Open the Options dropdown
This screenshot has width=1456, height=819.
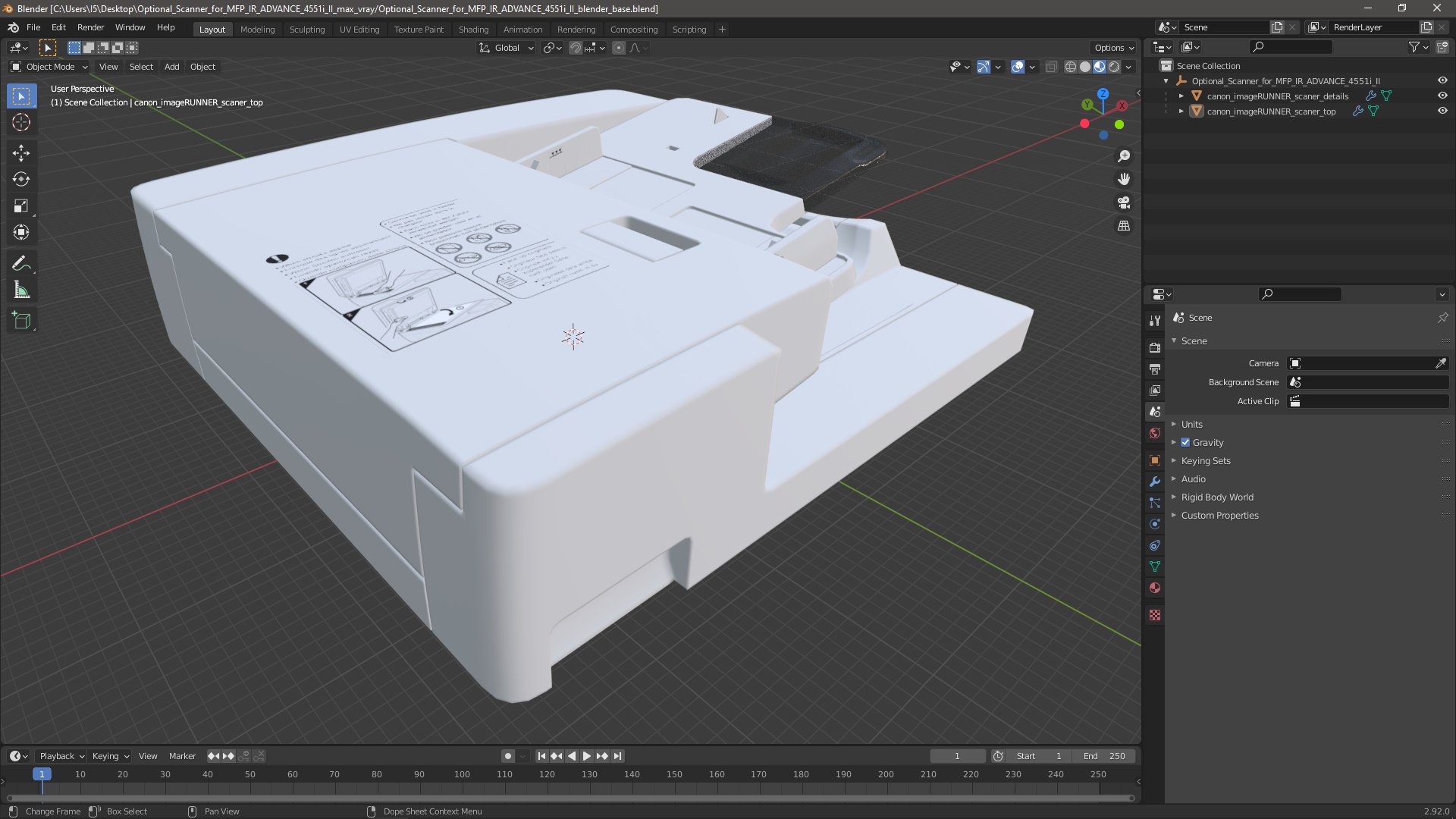click(x=1113, y=48)
